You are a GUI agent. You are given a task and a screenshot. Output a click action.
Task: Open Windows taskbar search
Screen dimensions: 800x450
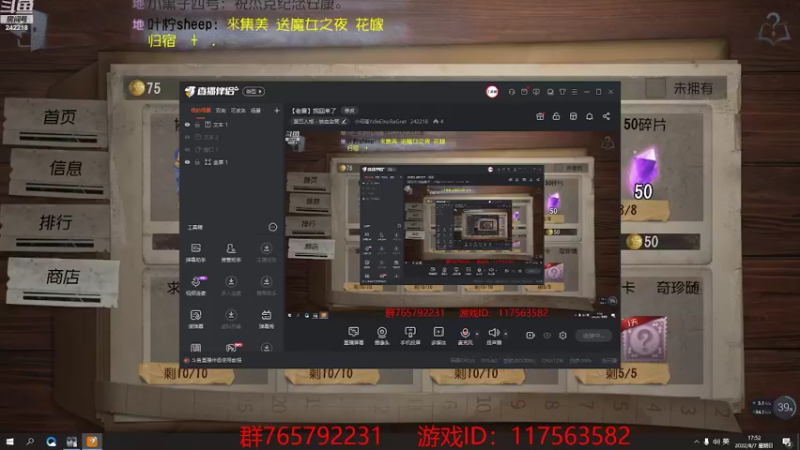click(30, 441)
